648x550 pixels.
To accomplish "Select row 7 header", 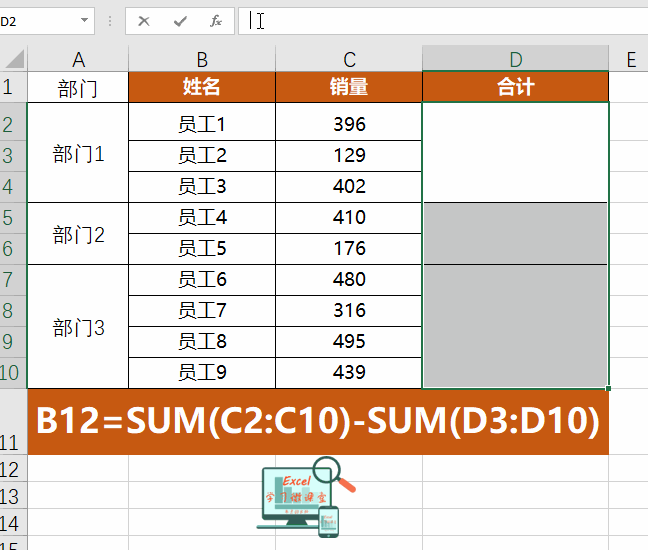I will click(12, 280).
